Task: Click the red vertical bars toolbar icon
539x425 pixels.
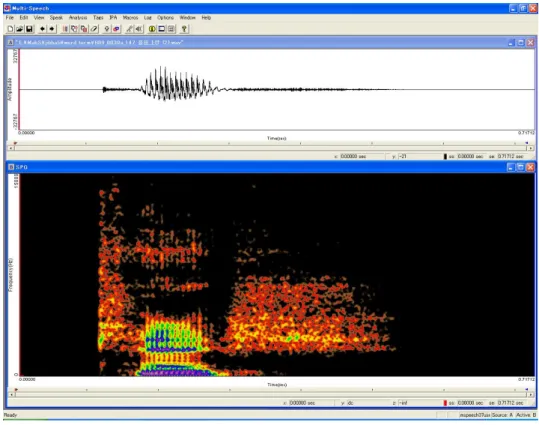Action: pos(65,29)
